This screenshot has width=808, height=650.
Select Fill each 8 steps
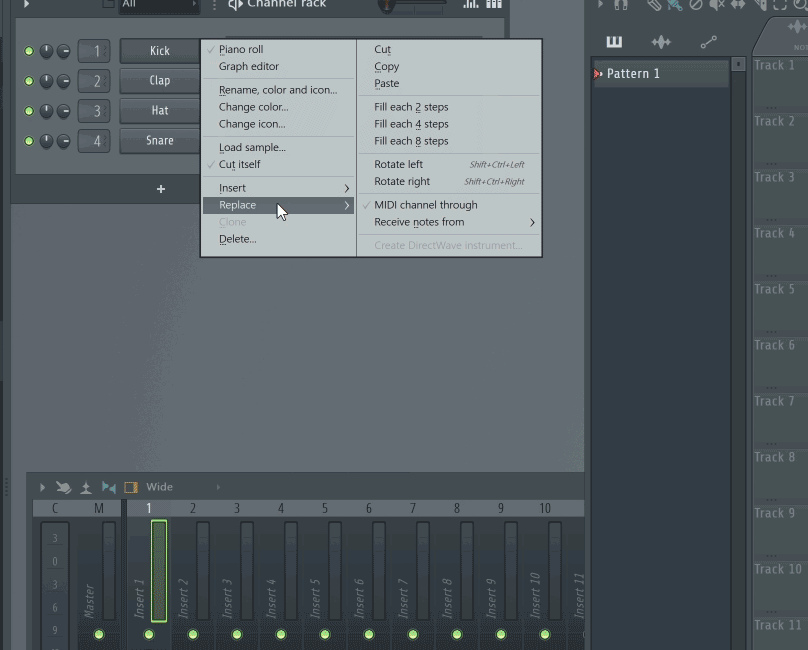pyautogui.click(x=449, y=141)
